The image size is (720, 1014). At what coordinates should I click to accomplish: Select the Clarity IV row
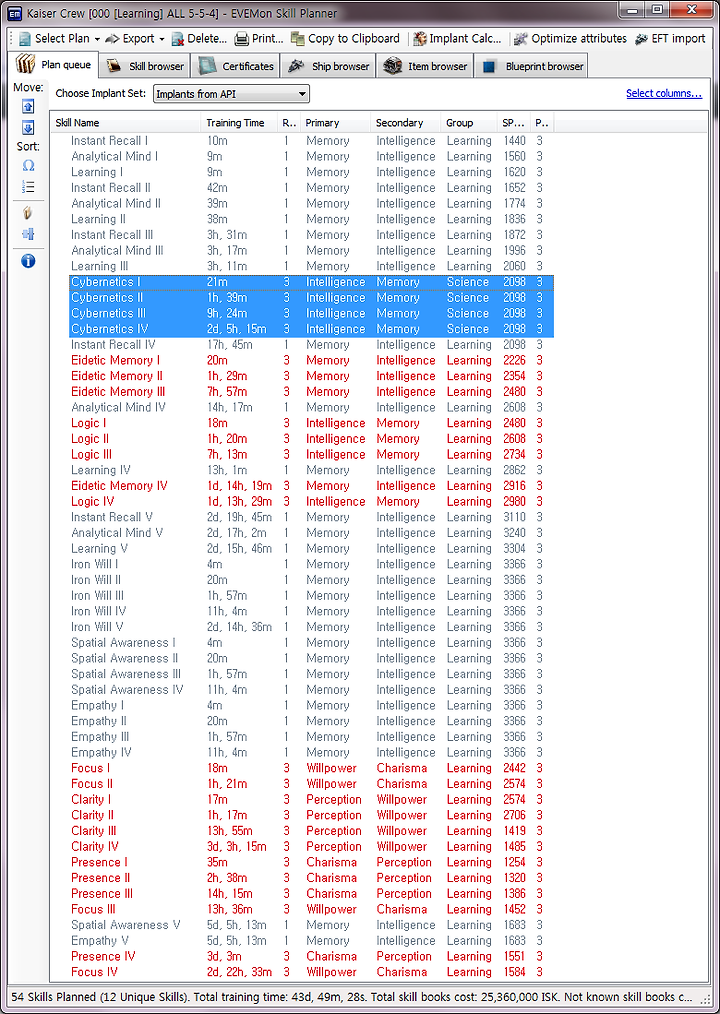(x=311, y=847)
